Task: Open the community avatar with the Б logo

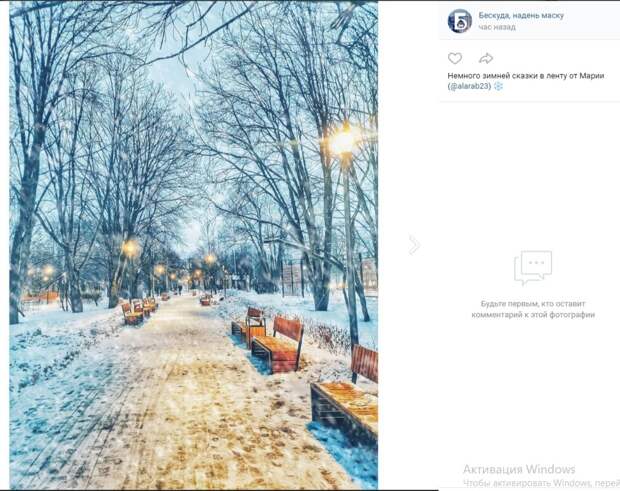Action: (459, 21)
